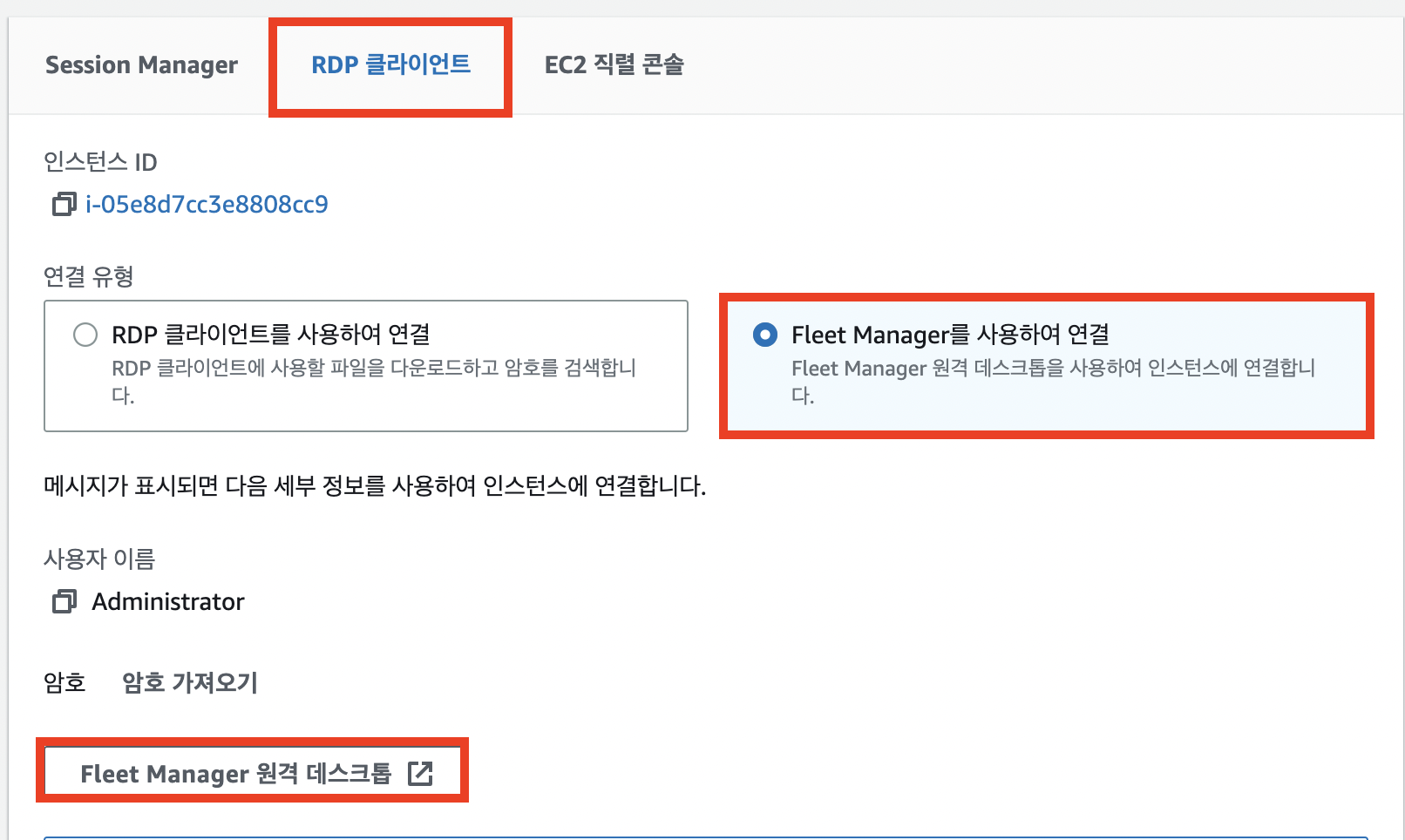Image resolution: width=1405 pixels, height=840 pixels.
Task: Open the instance link i-05e8d7cc3e8808cc9
Action: click(207, 204)
